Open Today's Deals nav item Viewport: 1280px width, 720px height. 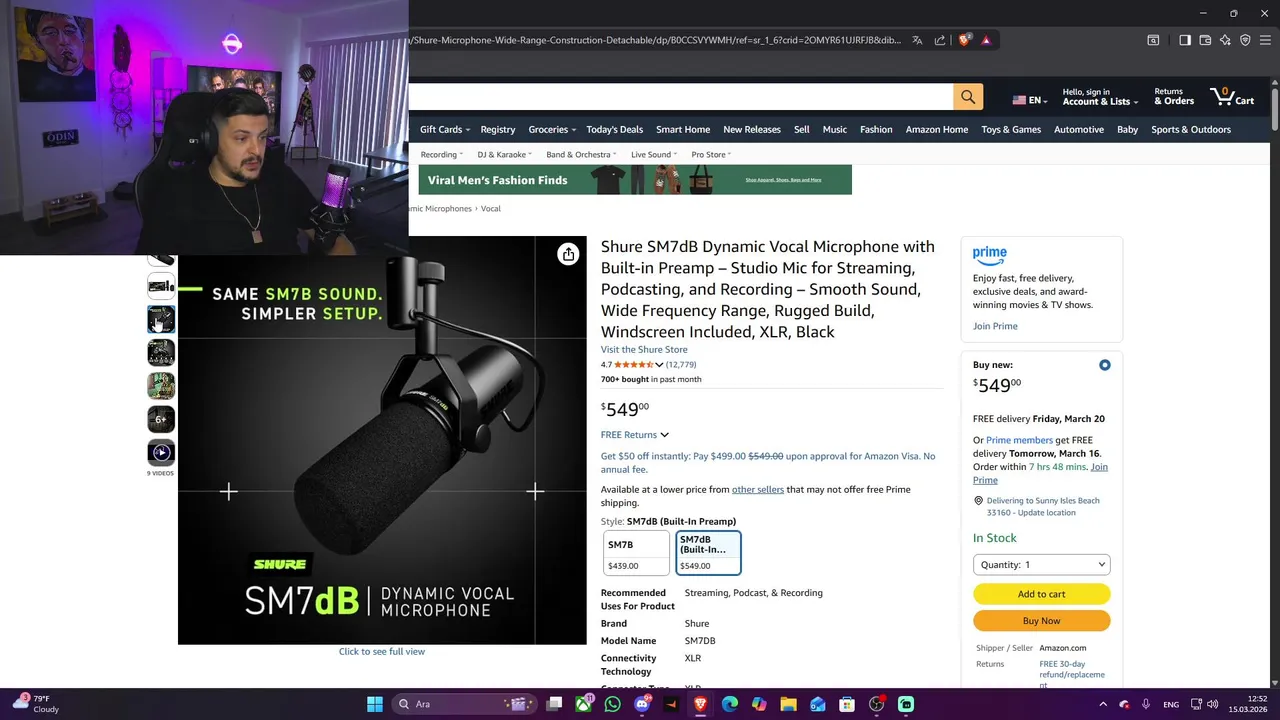coord(614,129)
